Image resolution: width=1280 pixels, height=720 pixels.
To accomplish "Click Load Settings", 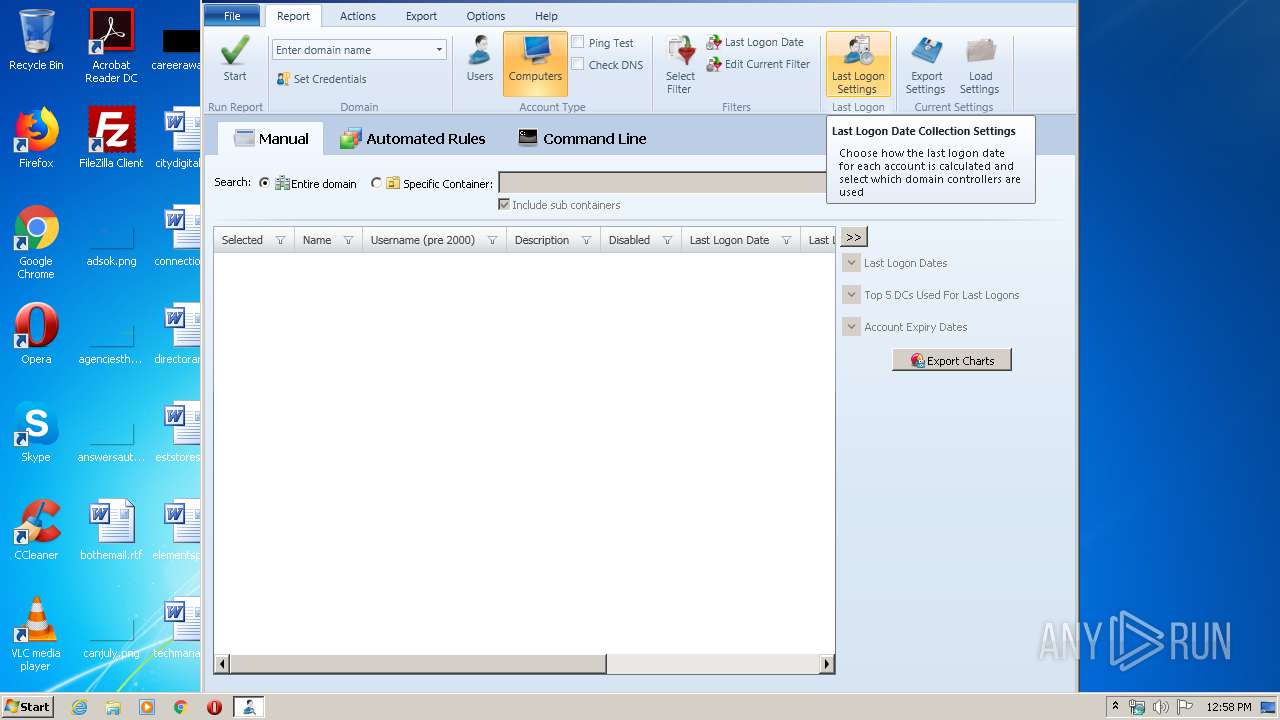I will point(980,65).
